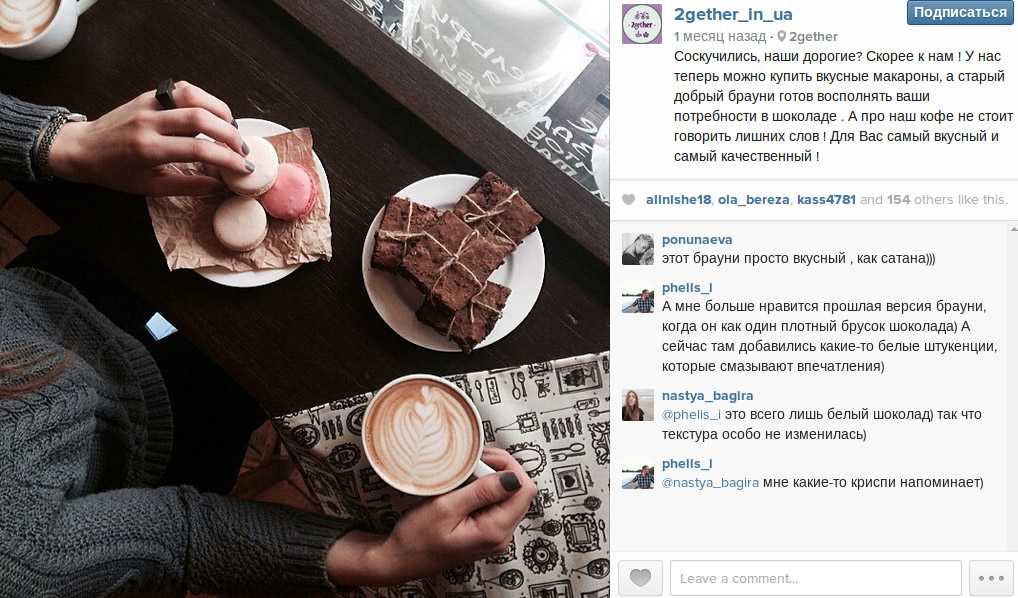Open nastya_bagira's avatar thumbnail

pyautogui.click(x=638, y=405)
